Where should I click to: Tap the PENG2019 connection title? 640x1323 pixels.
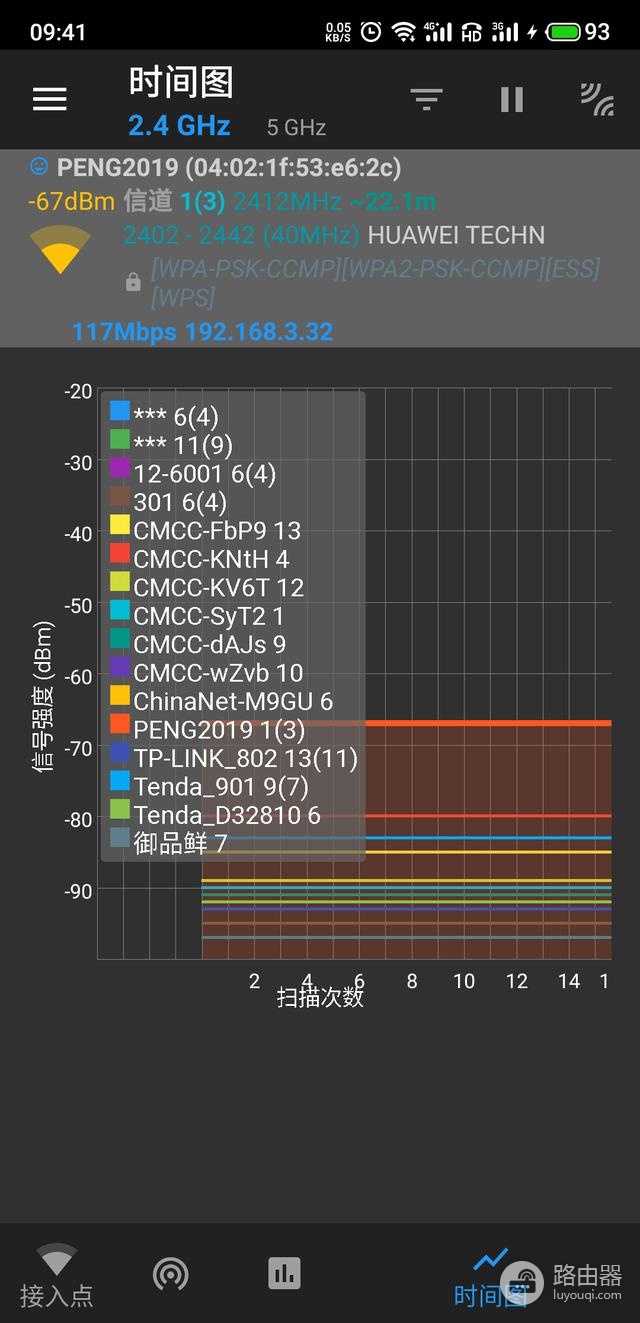tap(229, 167)
